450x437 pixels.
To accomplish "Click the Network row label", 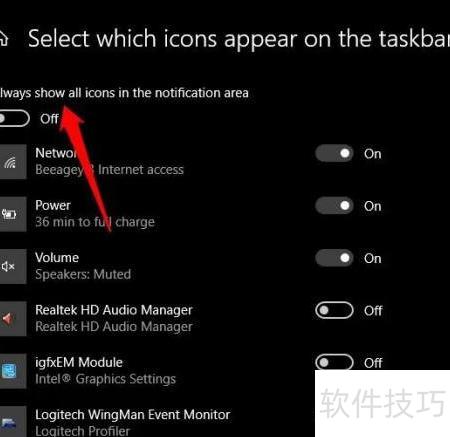I will 56,153.
